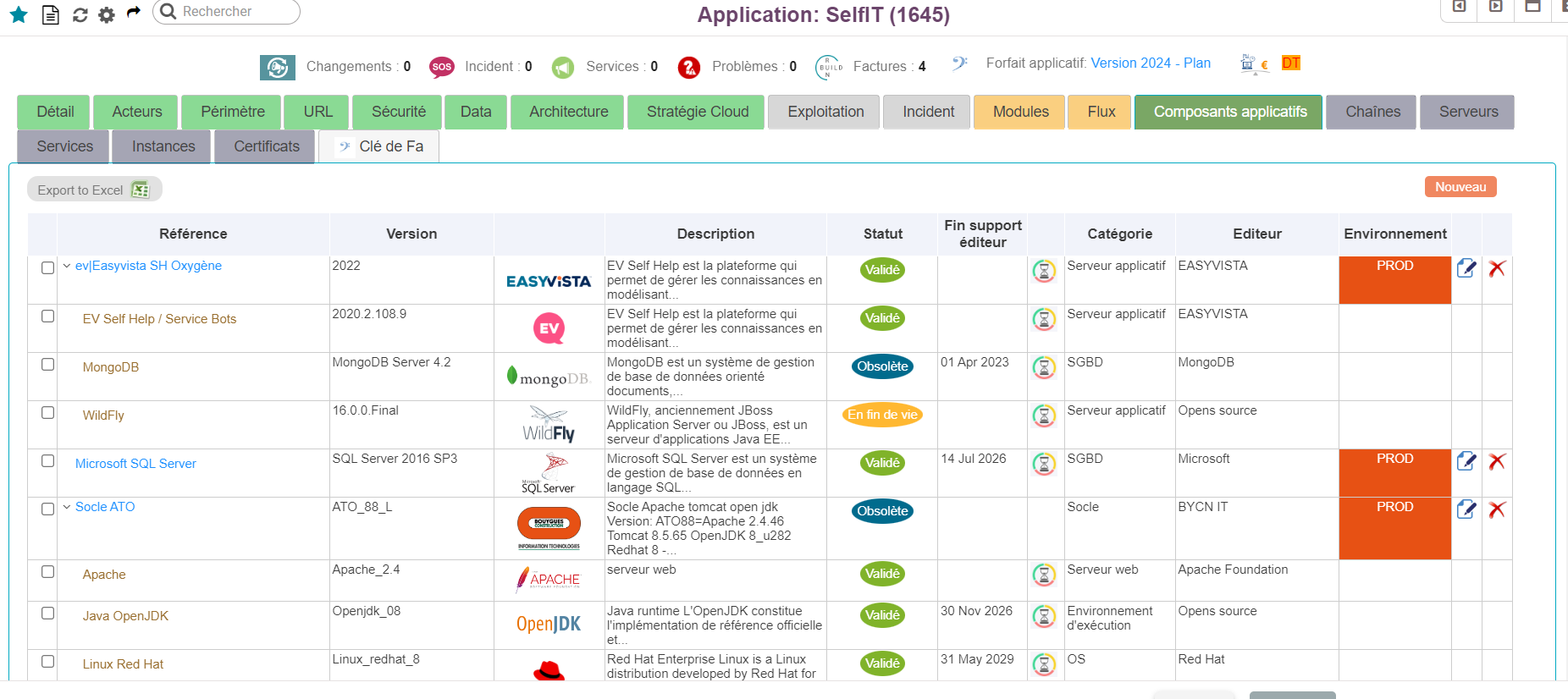This screenshot has height=699, width=1568.
Task: Click the refresh icon in top toolbar
Action: coord(80,14)
